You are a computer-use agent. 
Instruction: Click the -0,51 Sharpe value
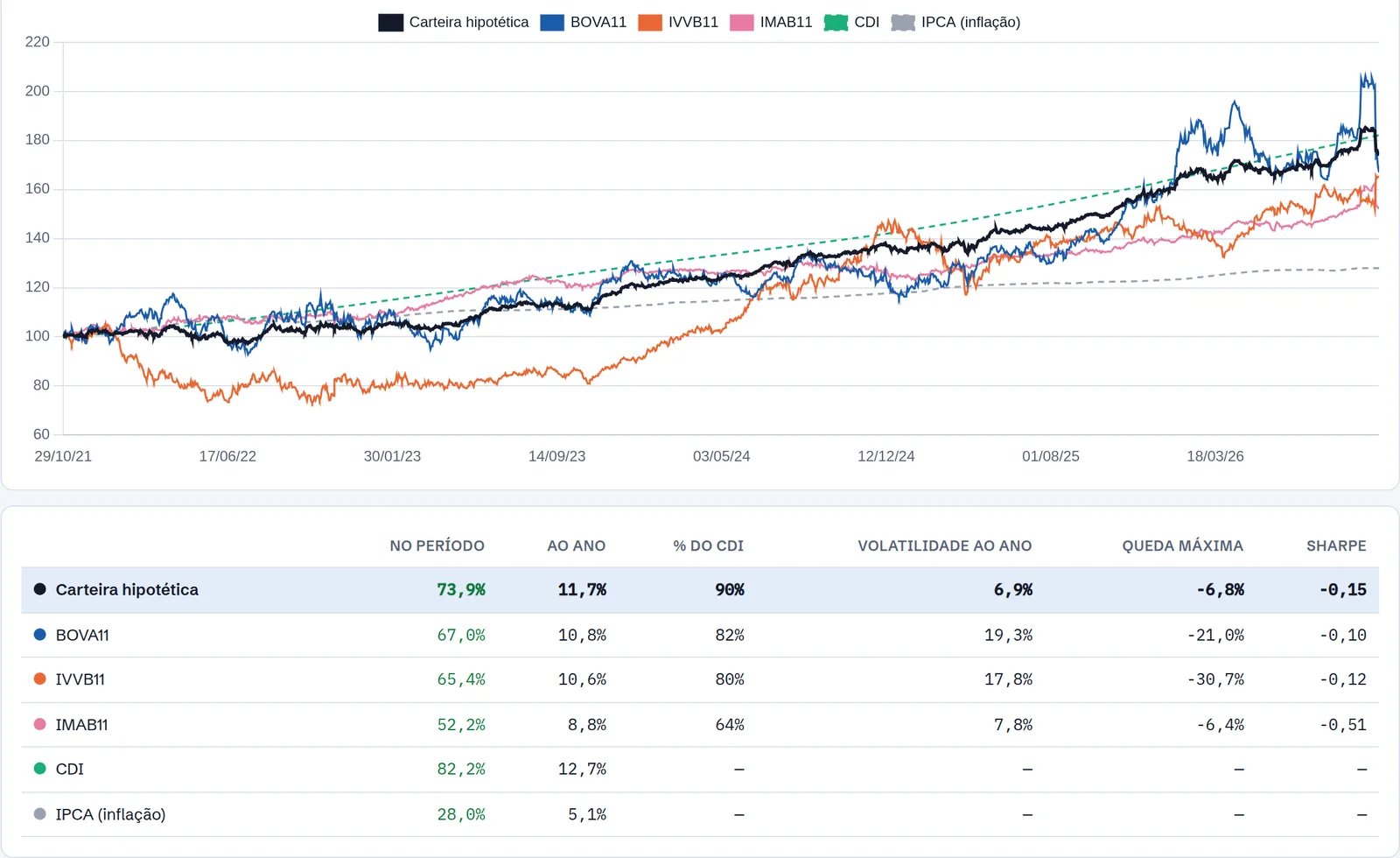click(1343, 724)
